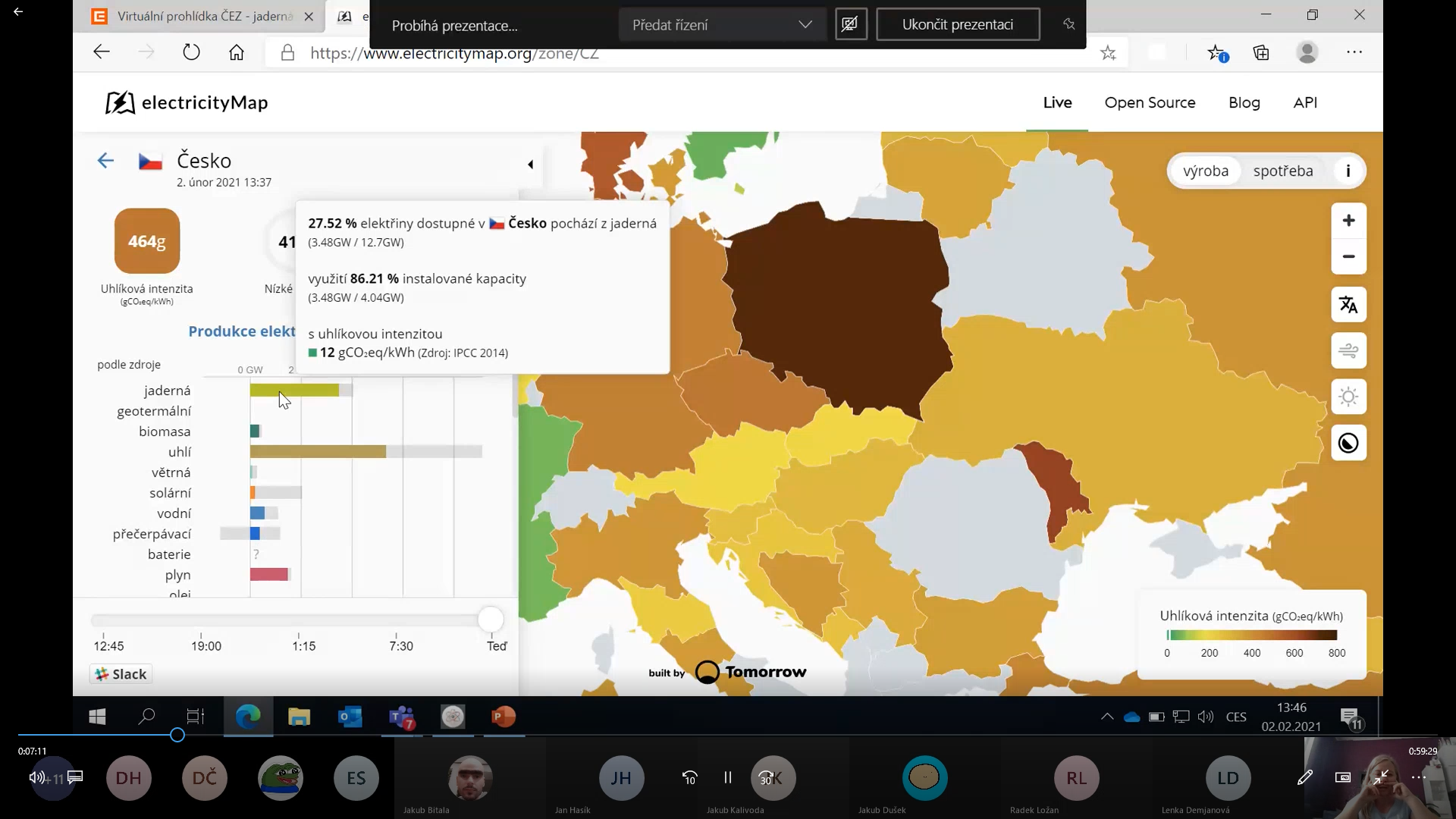
Task: Skip the video forward 30 seconds
Action: pyautogui.click(x=766, y=777)
